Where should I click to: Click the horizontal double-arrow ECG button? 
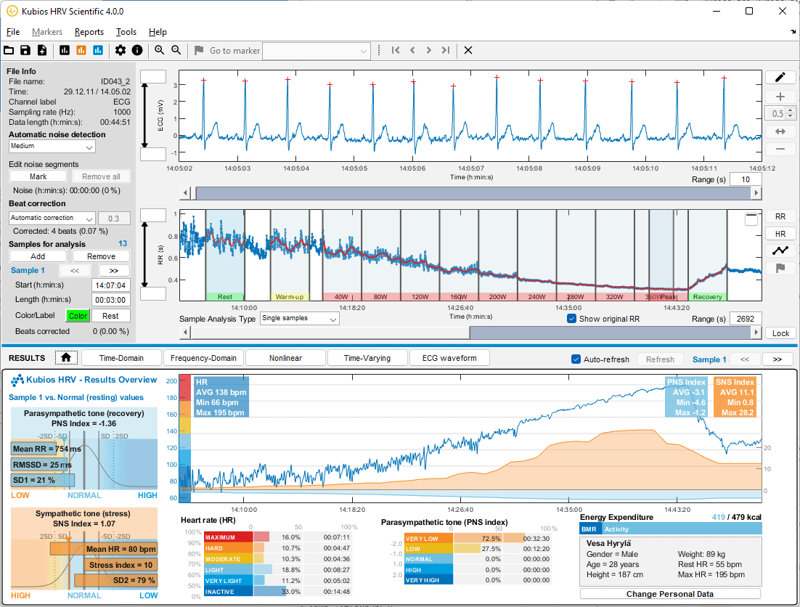780,132
